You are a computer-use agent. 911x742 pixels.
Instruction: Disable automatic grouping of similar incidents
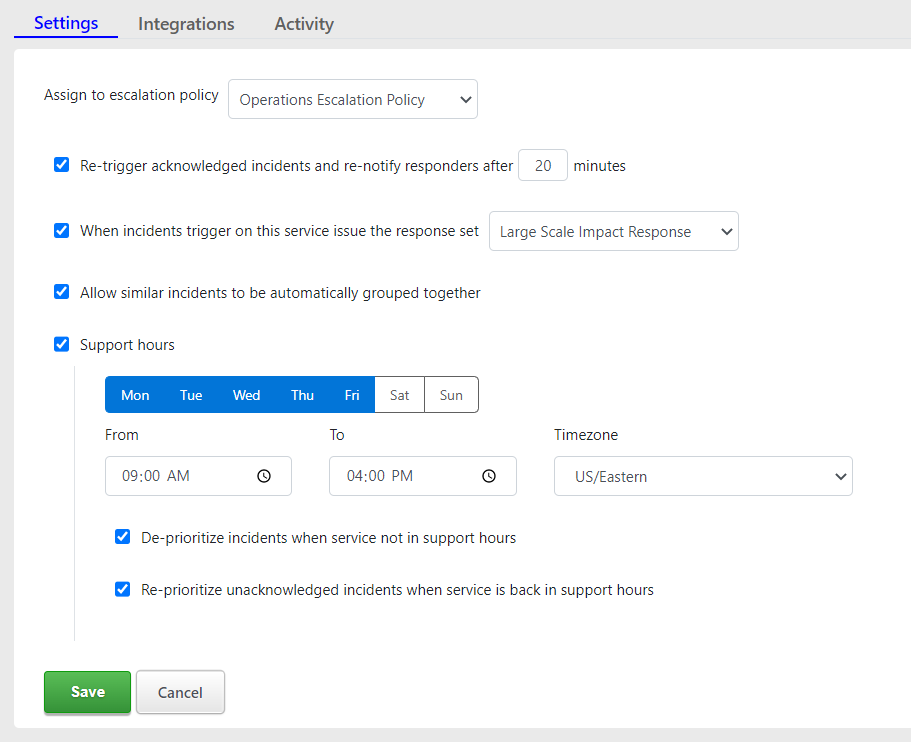point(62,293)
